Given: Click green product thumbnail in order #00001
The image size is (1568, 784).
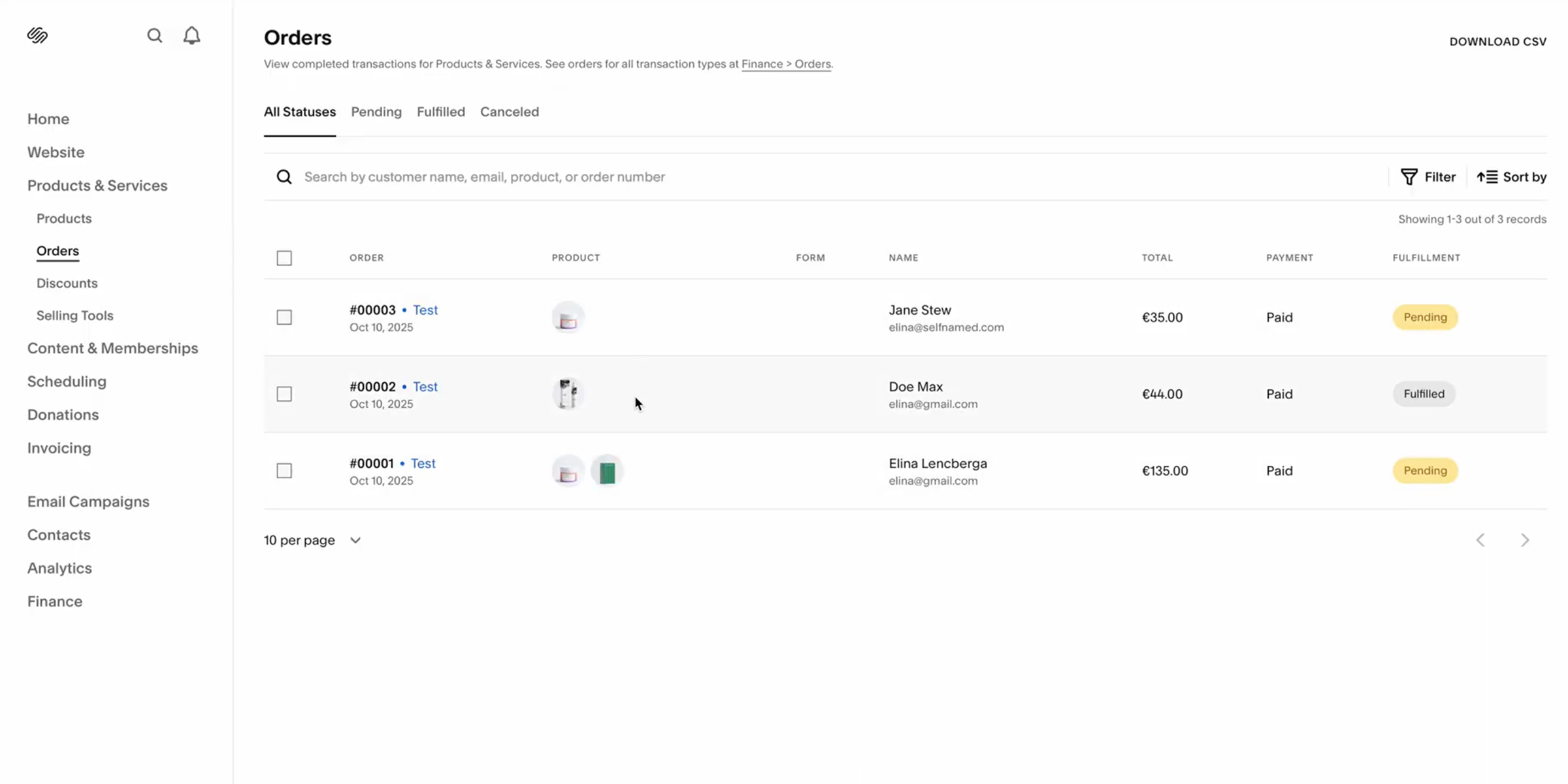Looking at the screenshot, I should (x=607, y=471).
